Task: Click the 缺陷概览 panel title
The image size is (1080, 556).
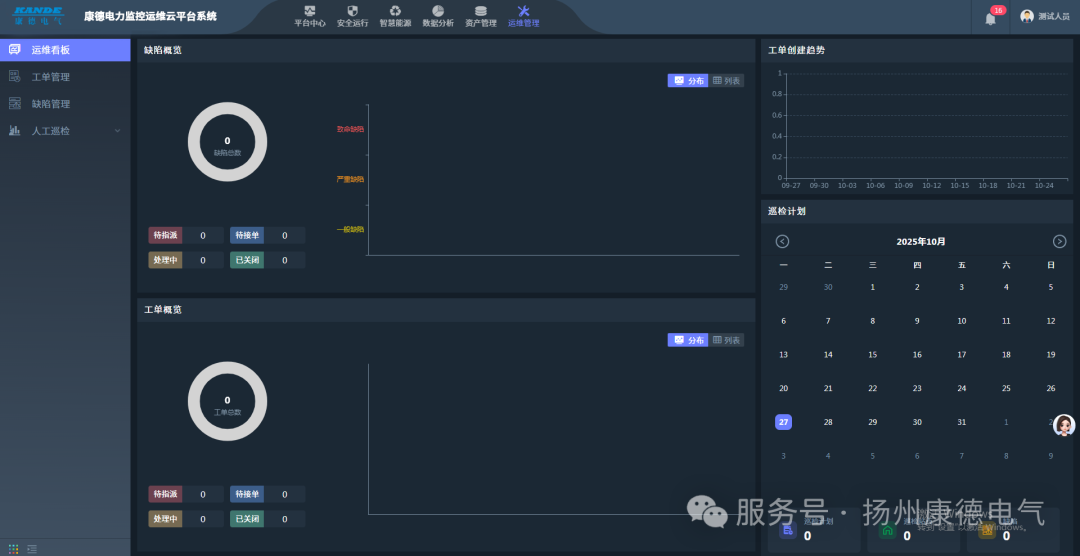Action: [163, 50]
